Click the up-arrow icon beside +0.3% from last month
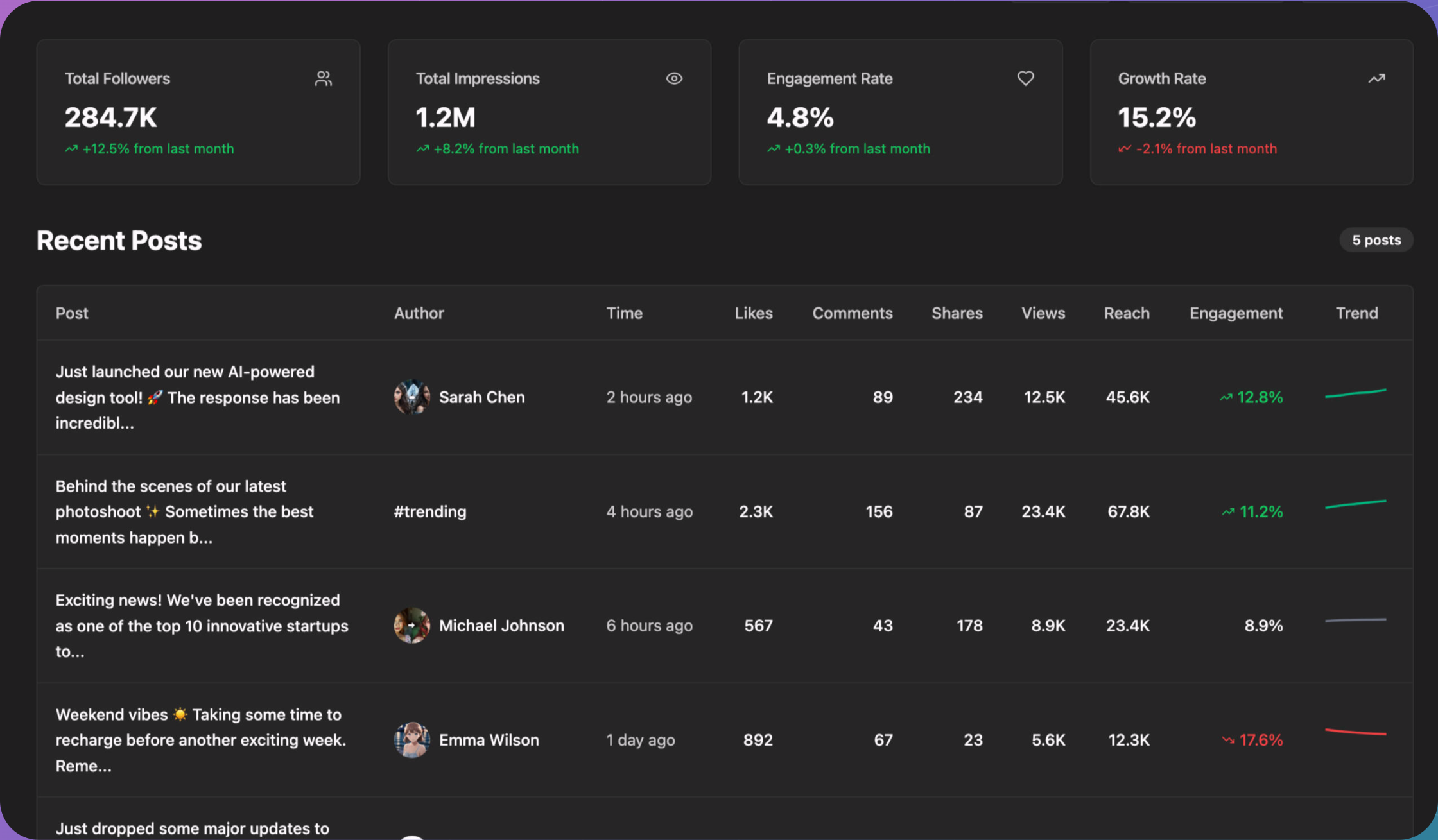 (x=774, y=149)
